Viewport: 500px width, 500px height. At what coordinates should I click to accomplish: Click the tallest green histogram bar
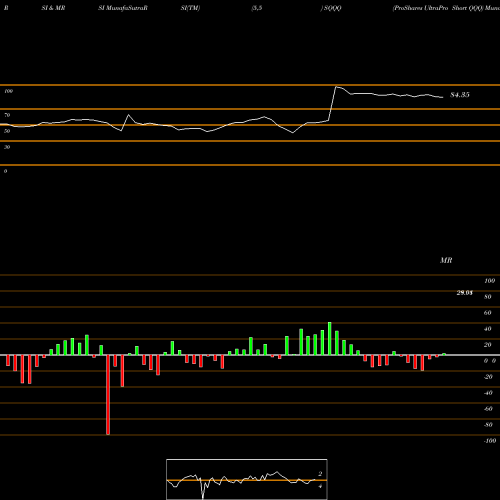pos(330,339)
